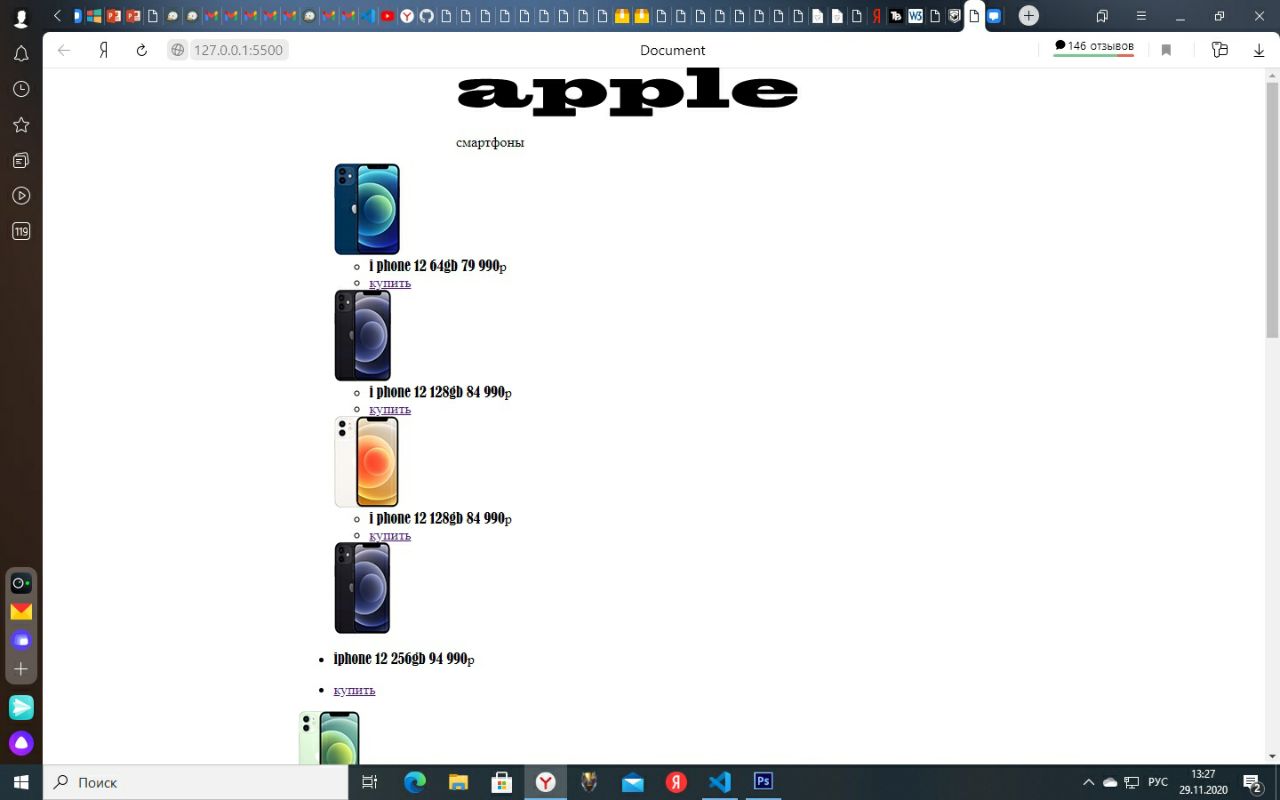The image size is (1280, 800).
Task: Open a new tab with the plus
Action: 1028,16
